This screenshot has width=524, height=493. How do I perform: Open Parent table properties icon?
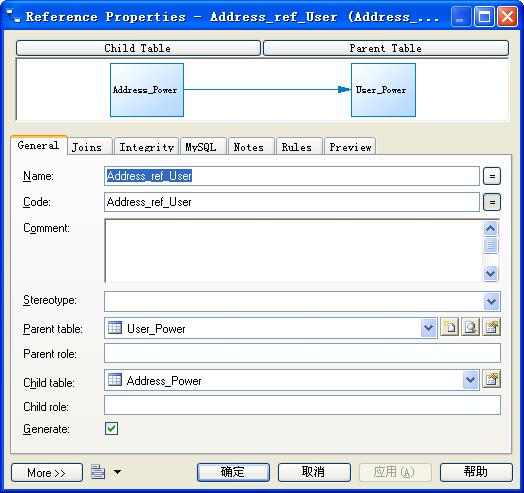[x=491, y=327]
